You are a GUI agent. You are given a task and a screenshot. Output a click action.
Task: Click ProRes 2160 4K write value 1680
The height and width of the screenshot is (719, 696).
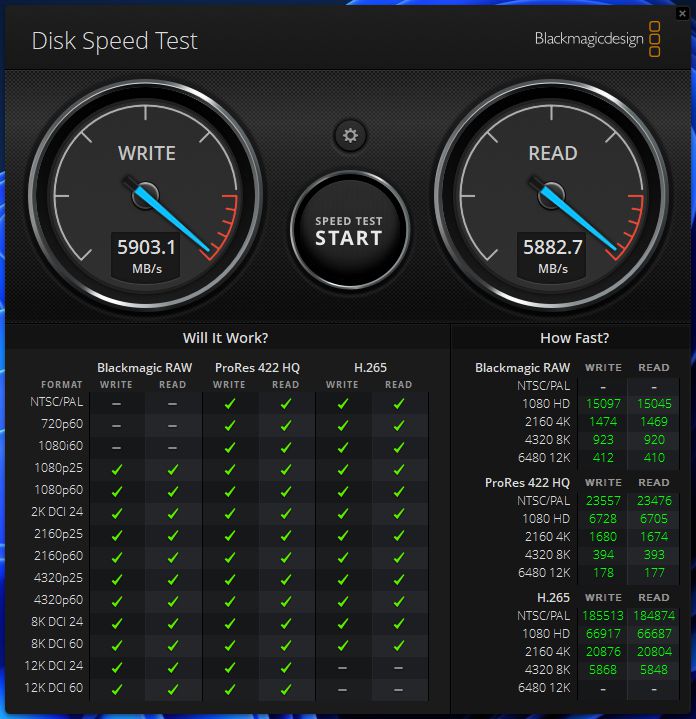(x=603, y=536)
